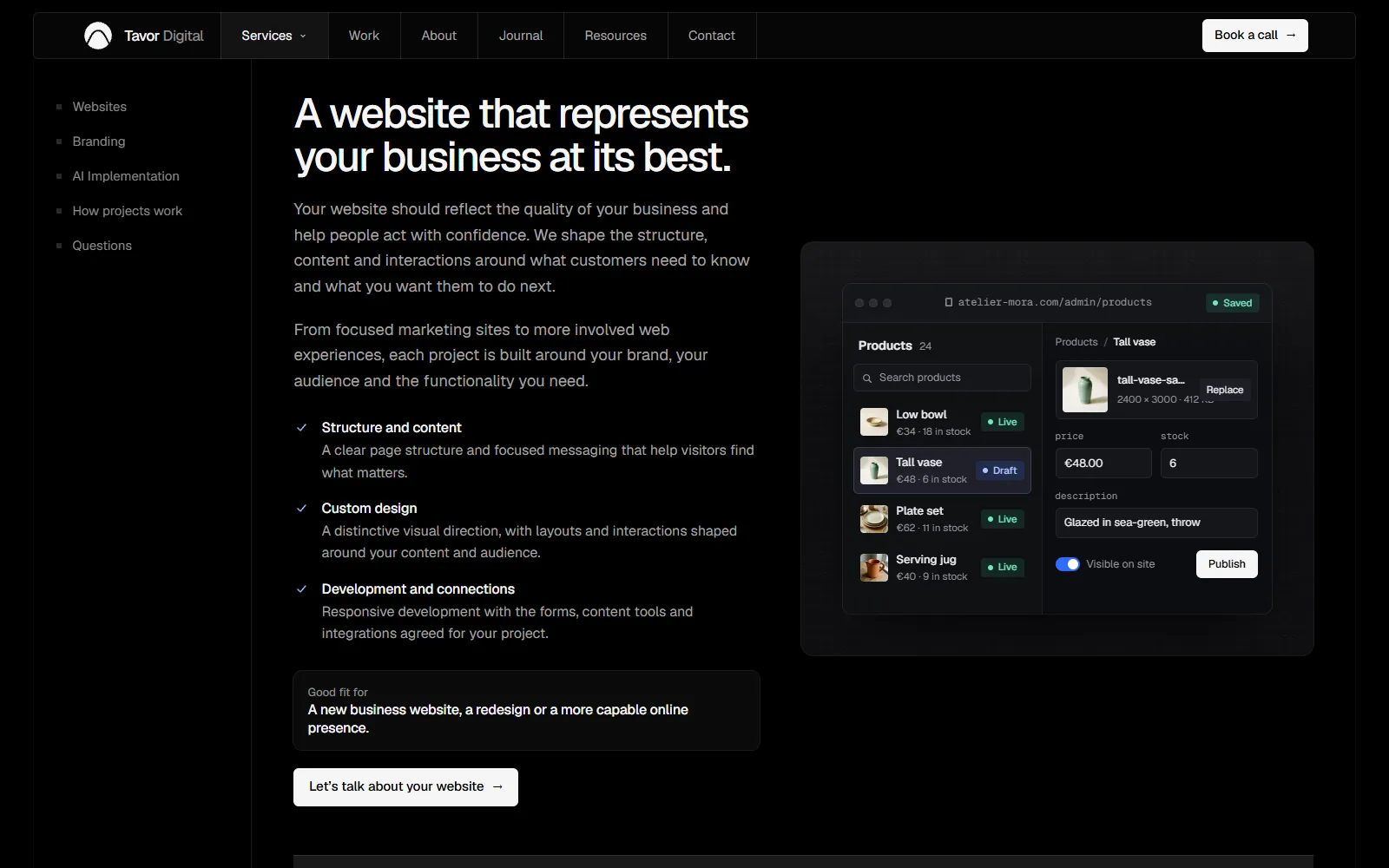Select the Plate set thumbnail
The width and height of the screenshot is (1389, 868).
[873, 519]
